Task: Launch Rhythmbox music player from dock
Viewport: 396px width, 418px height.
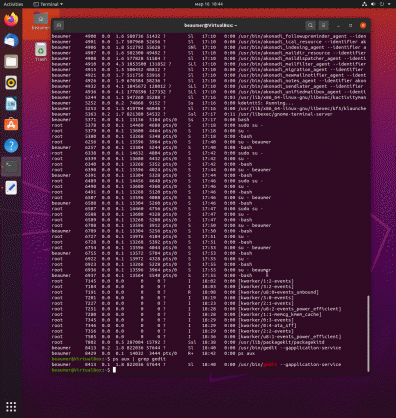Action: [x=11, y=83]
